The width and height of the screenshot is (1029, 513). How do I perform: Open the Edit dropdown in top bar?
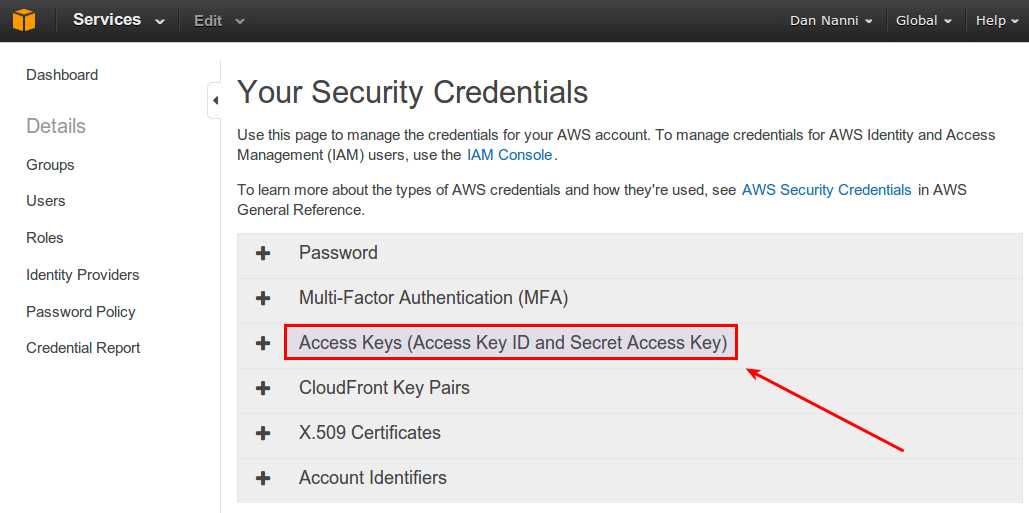click(218, 20)
